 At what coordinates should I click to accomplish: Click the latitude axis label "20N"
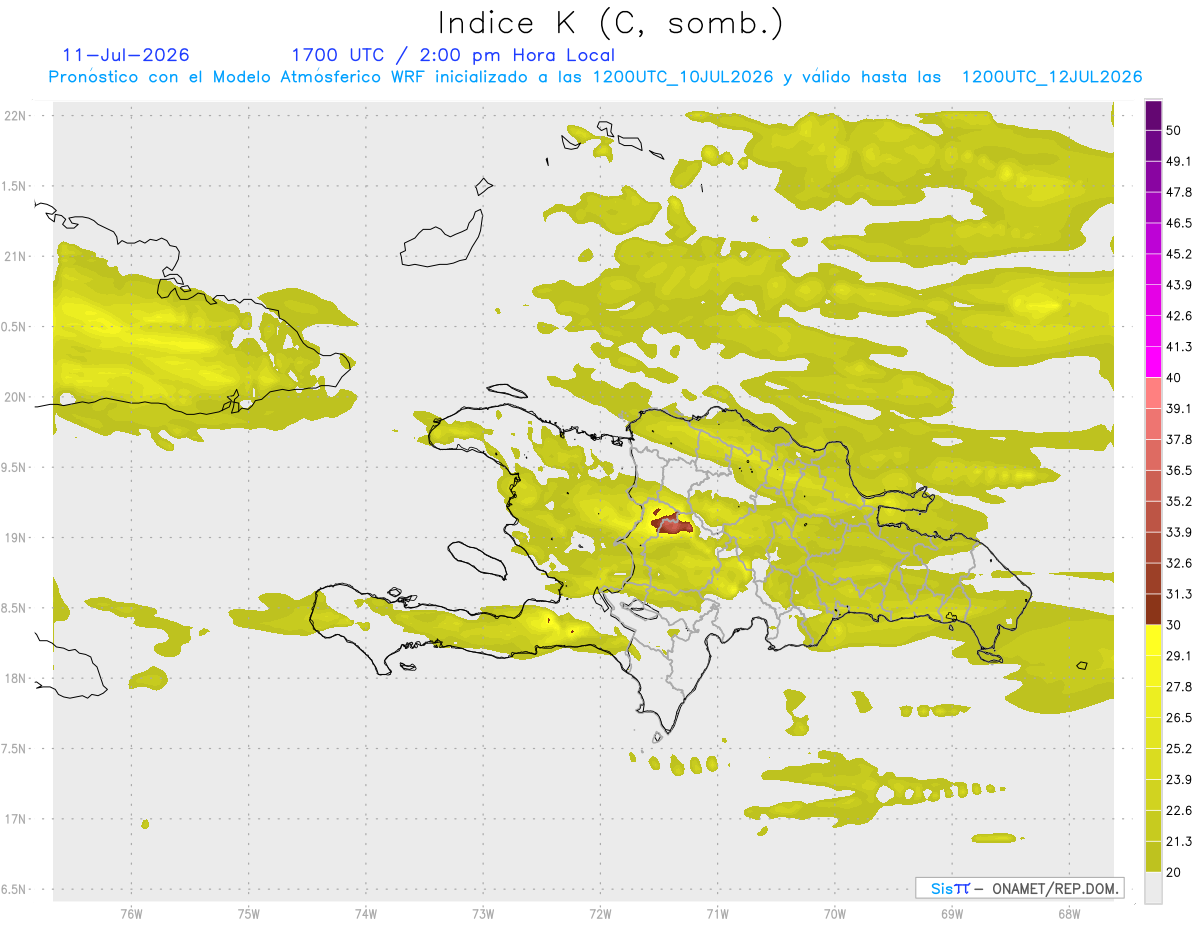(x=16, y=397)
